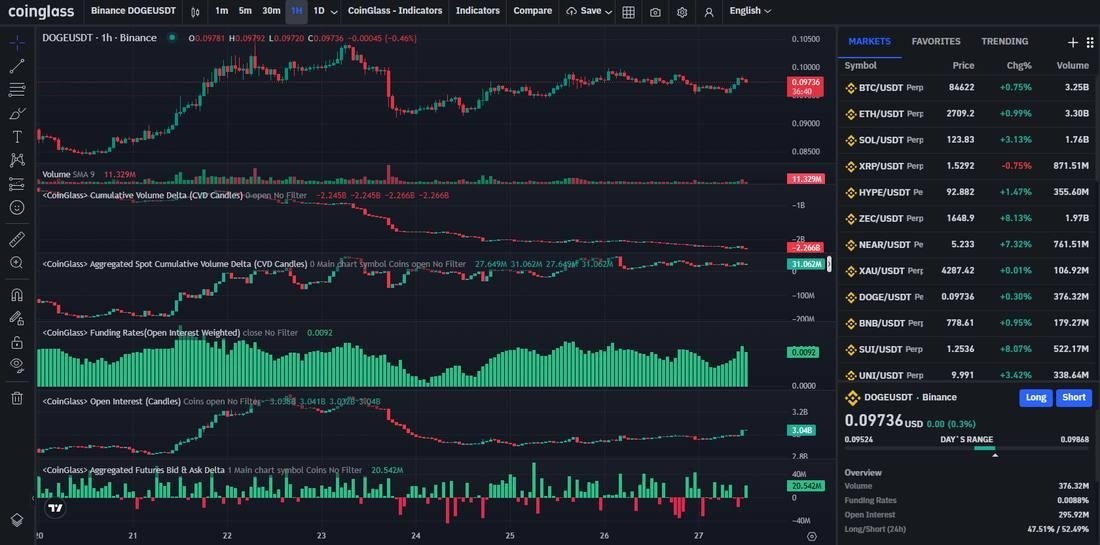1100x545 pixels.
Task: Click the Short button
Action: click(x=1073, y=398)
